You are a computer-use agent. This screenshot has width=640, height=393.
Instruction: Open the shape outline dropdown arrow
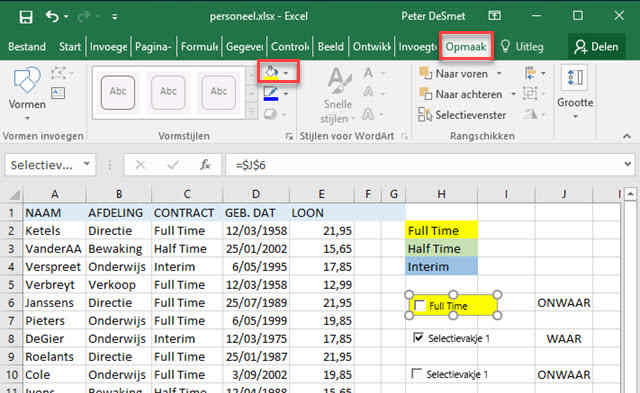click(286, 94)
